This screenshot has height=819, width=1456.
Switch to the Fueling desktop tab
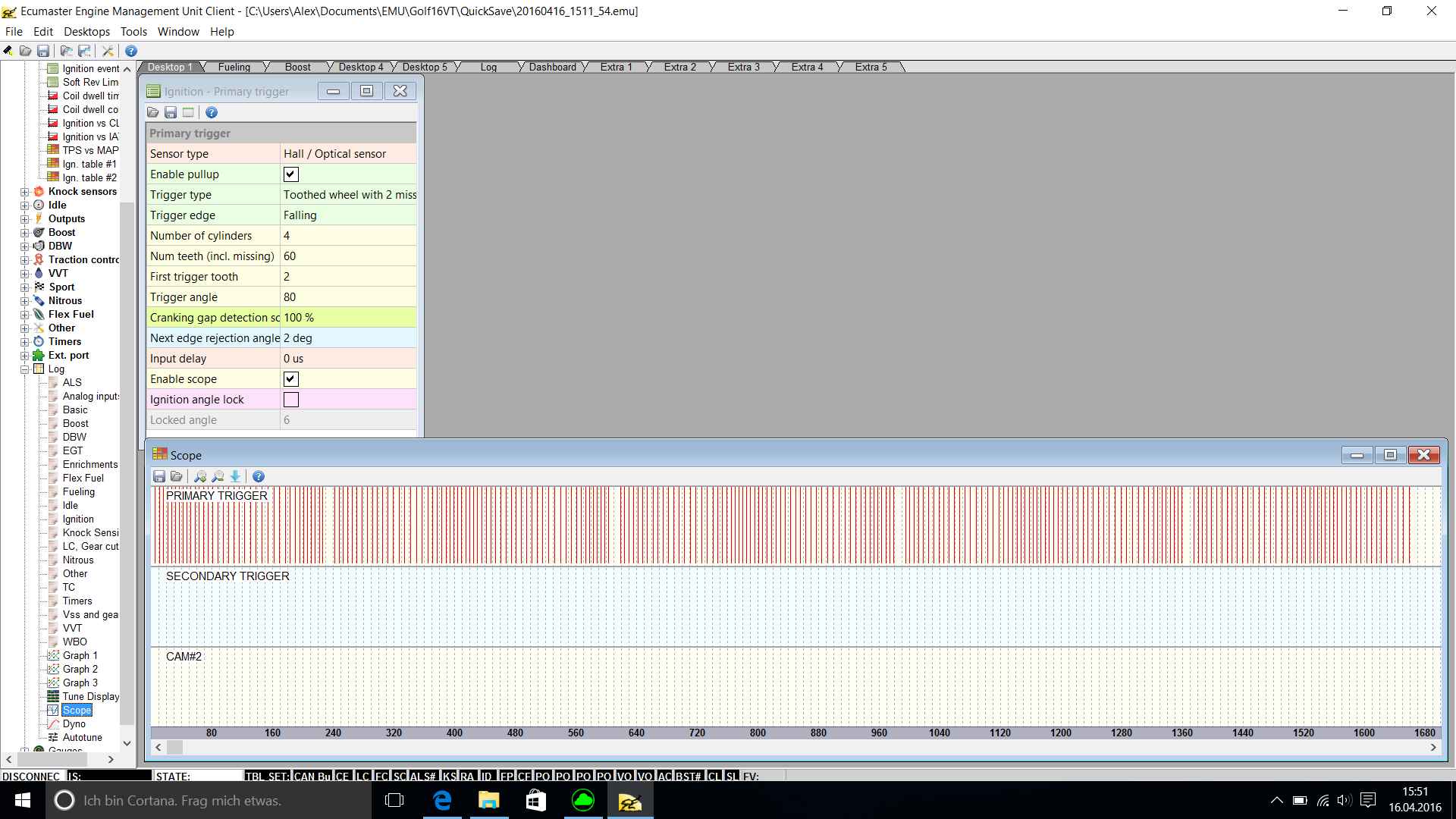coord(234,67)
